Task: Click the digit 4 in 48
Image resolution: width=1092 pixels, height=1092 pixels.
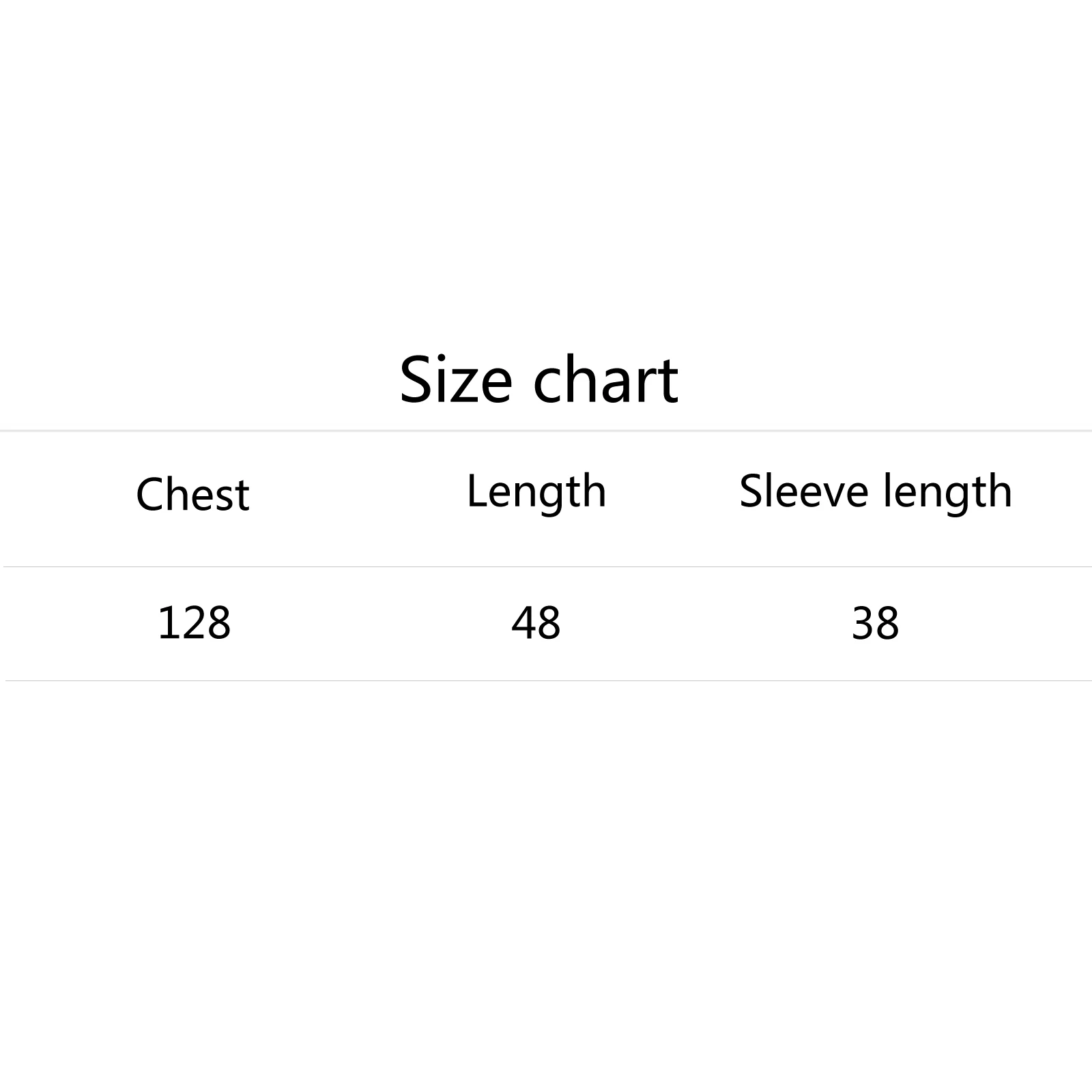Action: coord(523,622)
